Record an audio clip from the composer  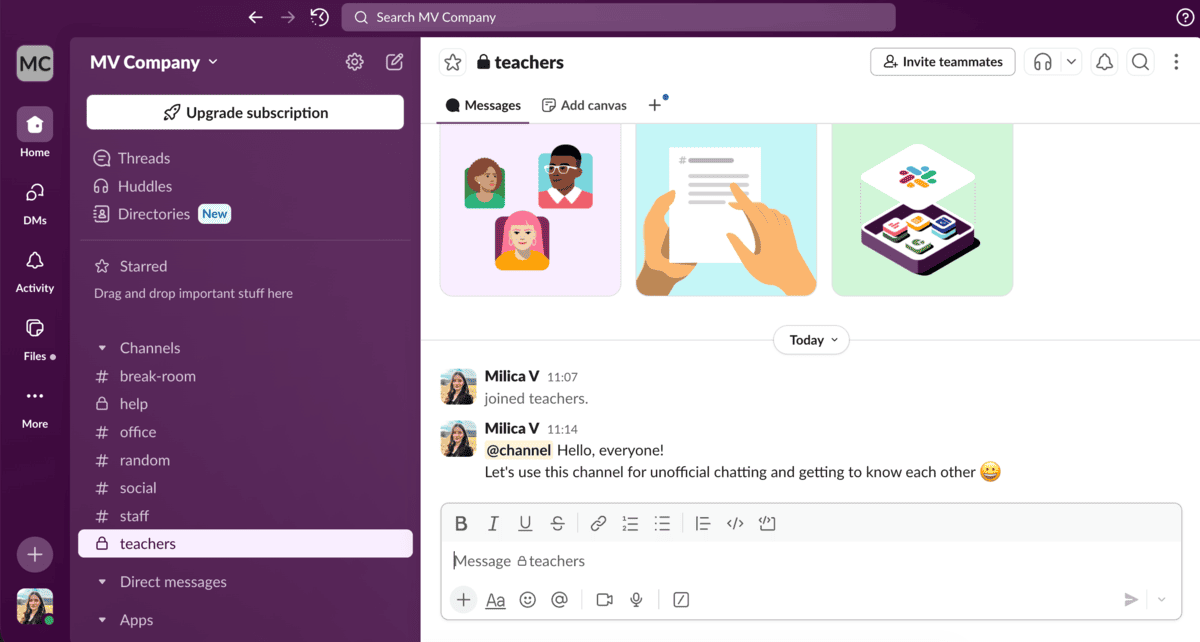click(636, 599)
